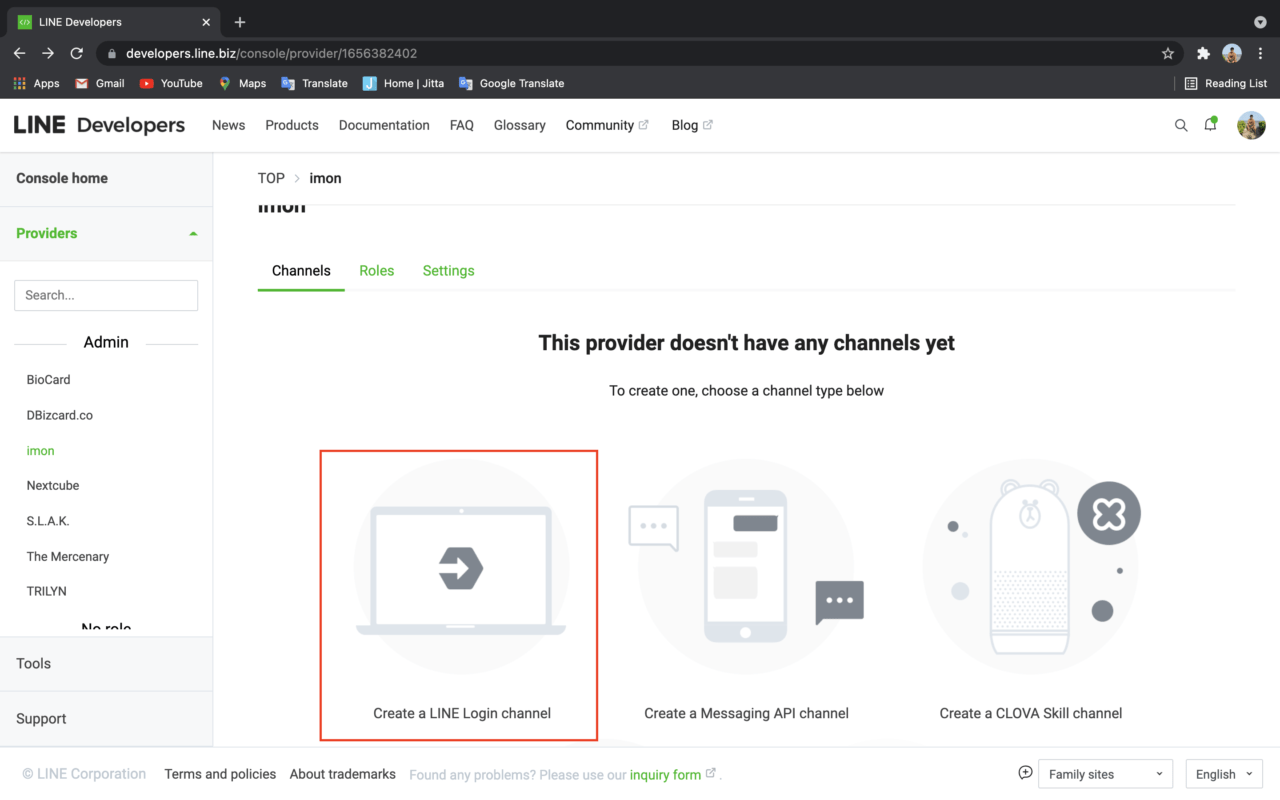Bookmark this page with star icon
This screenshot has height=800, width=1280.
tap(1167, 54)
